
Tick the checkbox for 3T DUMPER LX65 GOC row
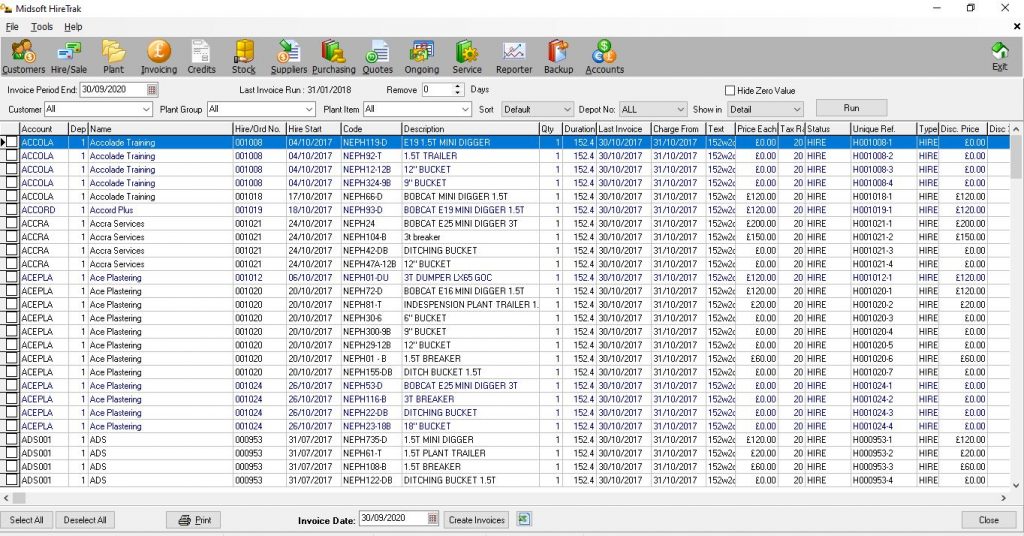(12, 277)
